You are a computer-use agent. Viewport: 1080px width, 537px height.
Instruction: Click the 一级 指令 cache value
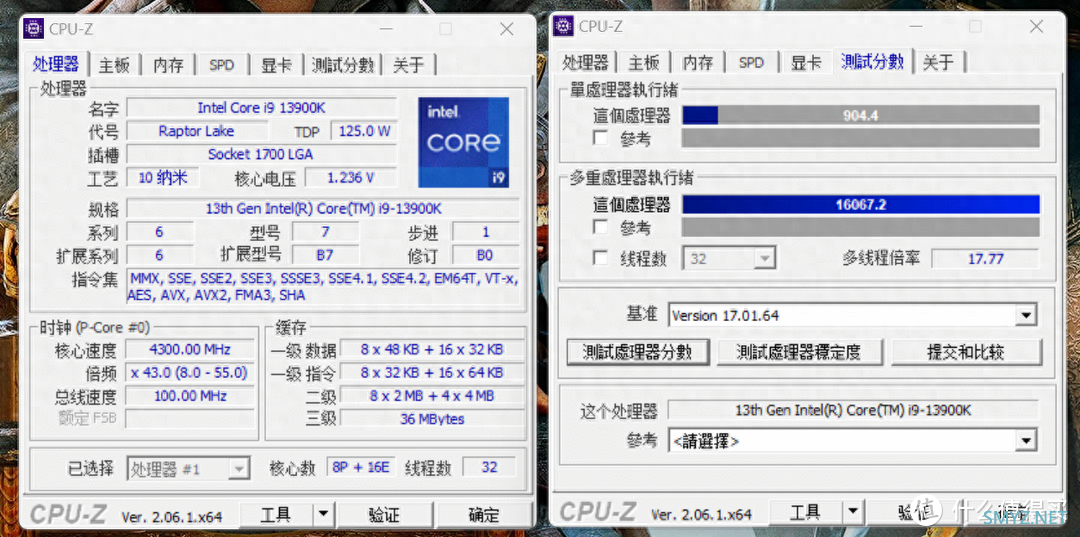pyautogui.click(x=433, y=373)
